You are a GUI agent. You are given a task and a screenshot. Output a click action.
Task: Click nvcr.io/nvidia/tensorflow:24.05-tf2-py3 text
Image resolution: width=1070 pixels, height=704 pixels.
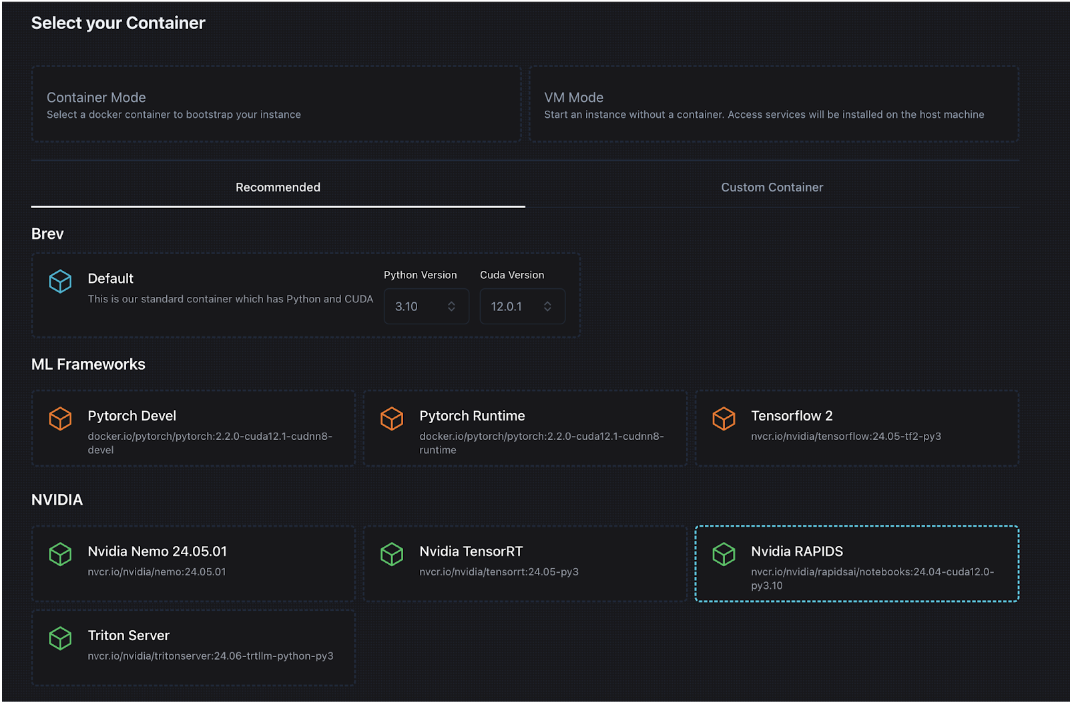tap(845, 436)
